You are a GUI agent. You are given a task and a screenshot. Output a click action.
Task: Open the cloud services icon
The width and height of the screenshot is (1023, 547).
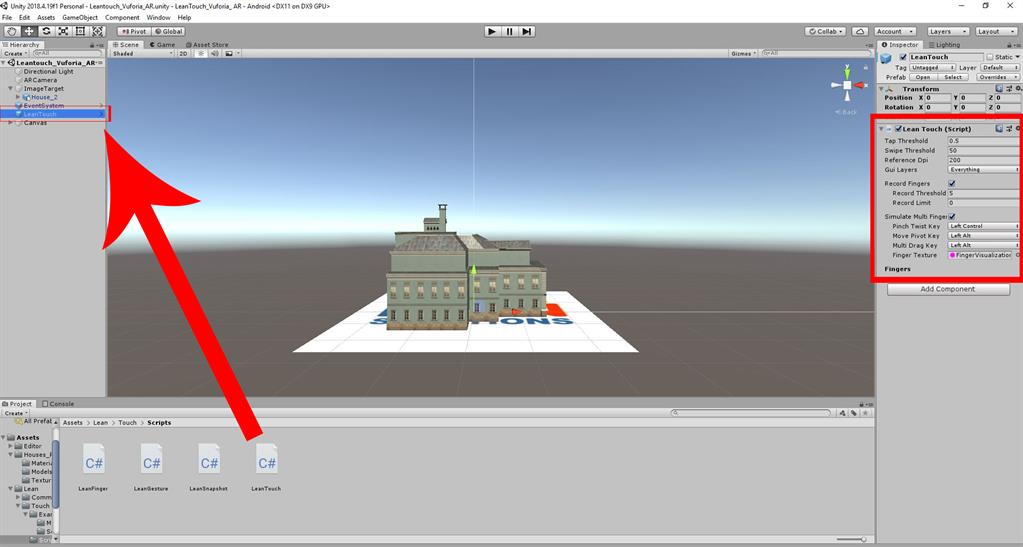[x=860, y=31]
